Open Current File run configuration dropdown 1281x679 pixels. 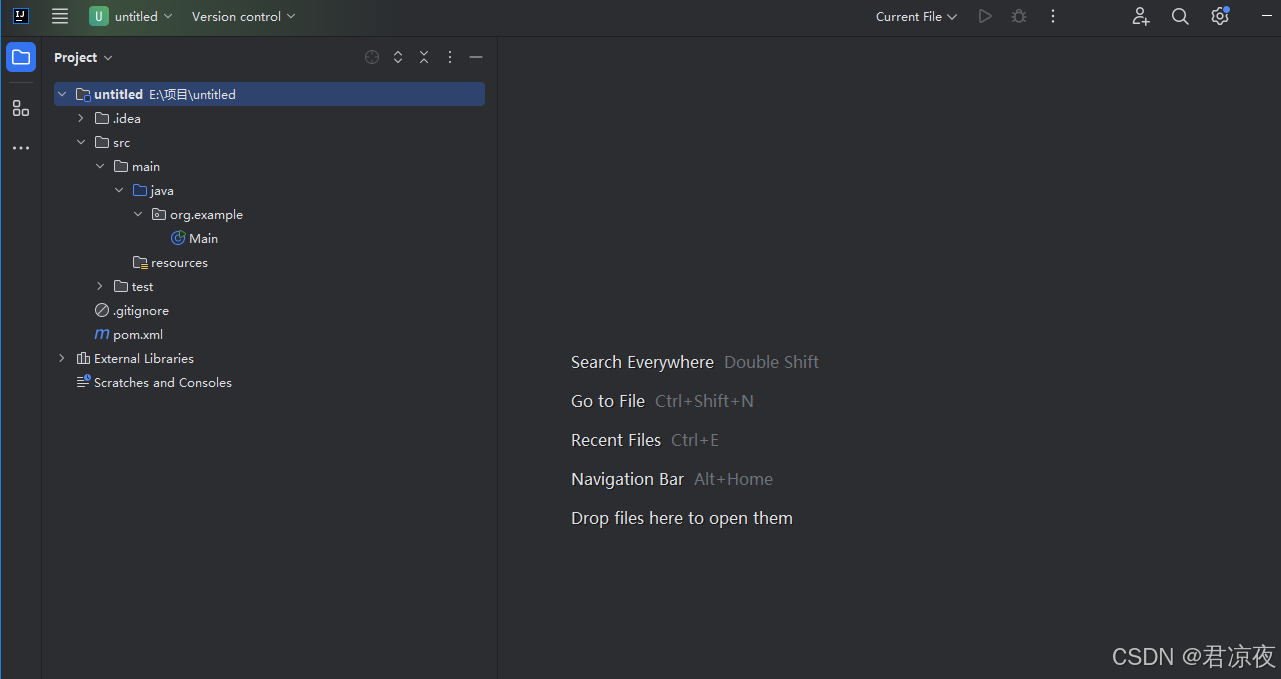916,16
